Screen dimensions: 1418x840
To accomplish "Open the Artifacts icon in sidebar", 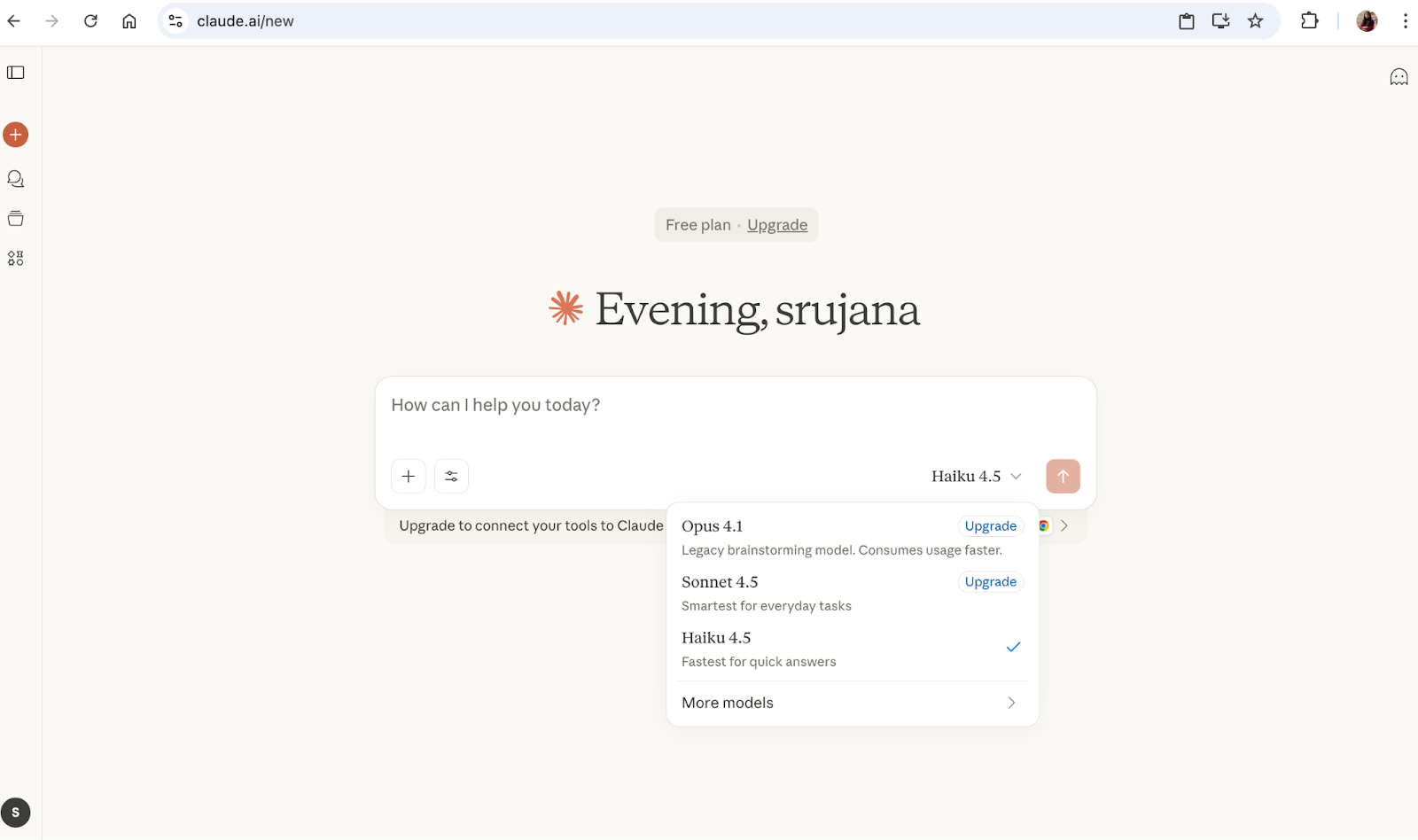I will 16,258.
